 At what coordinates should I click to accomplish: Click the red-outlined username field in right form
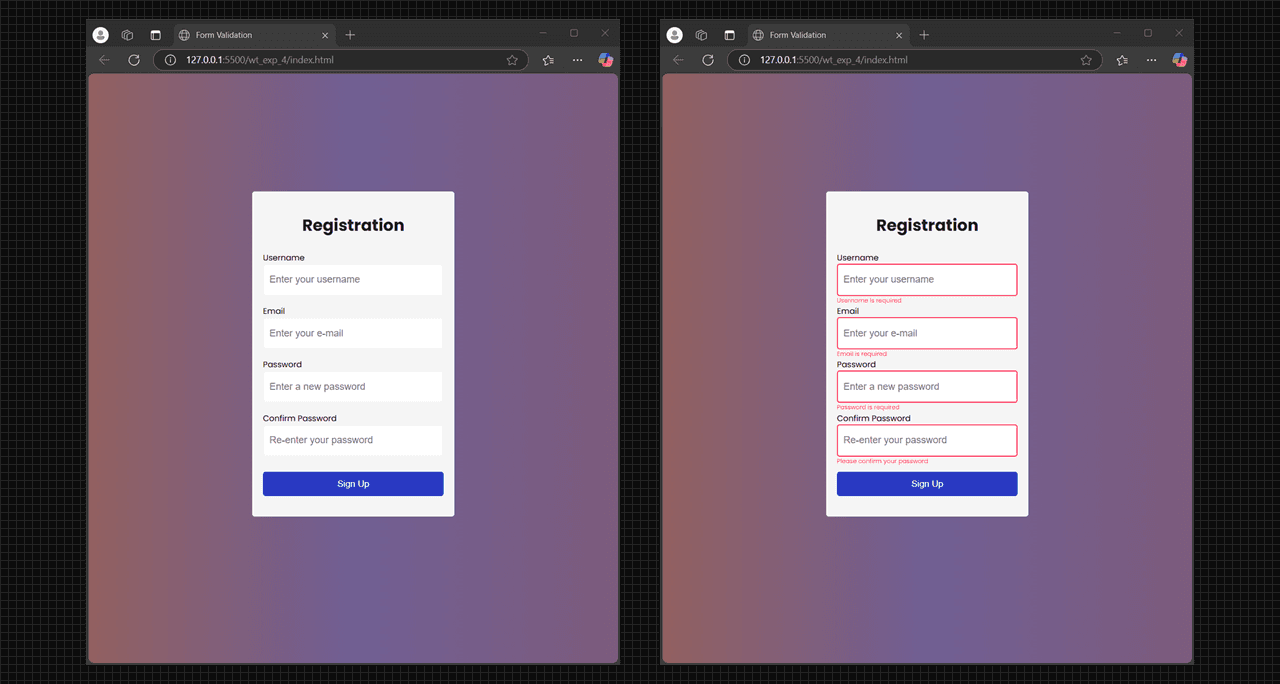927,280
